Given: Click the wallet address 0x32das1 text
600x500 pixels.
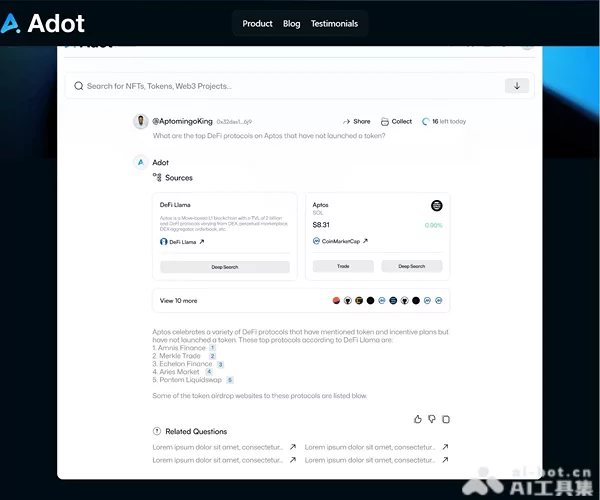Looking at the screenshot, I should [x=234, y=122].
